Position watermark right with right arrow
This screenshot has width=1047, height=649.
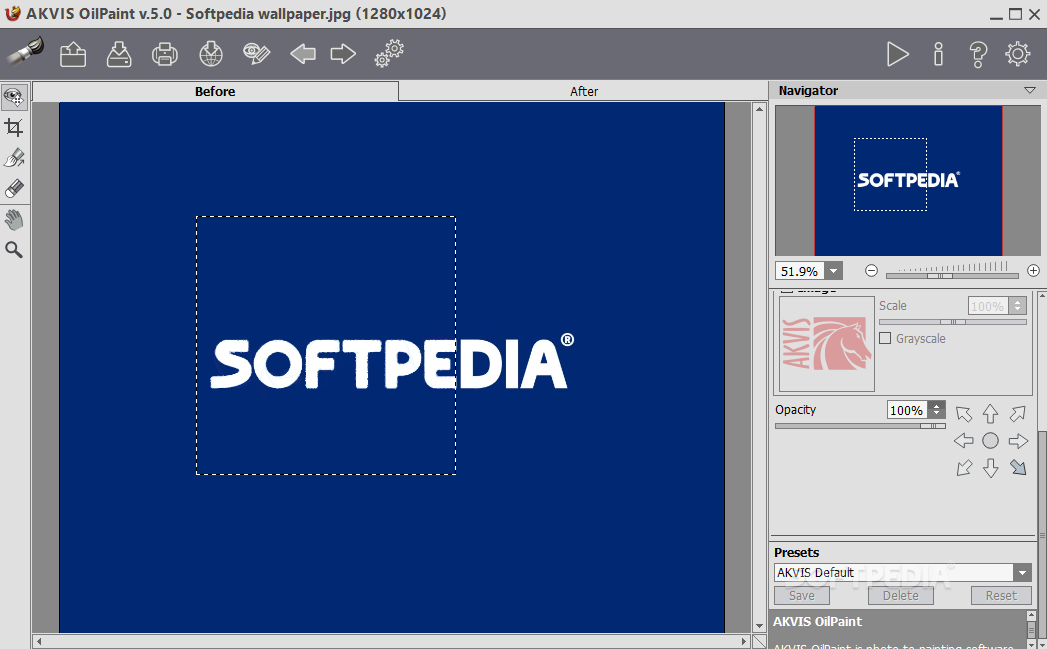(x=1018, y=441)
